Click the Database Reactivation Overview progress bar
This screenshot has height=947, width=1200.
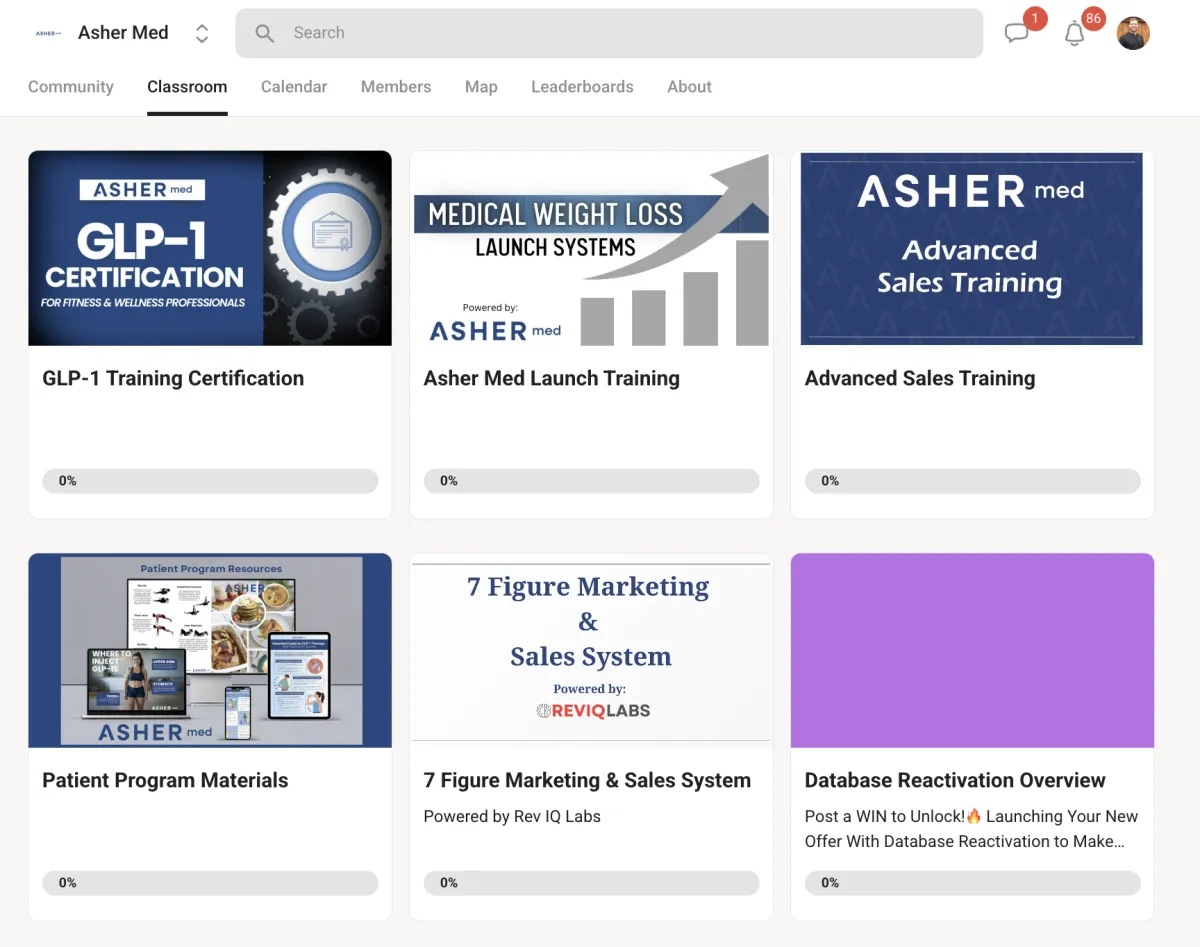click(x=972, y=883)
